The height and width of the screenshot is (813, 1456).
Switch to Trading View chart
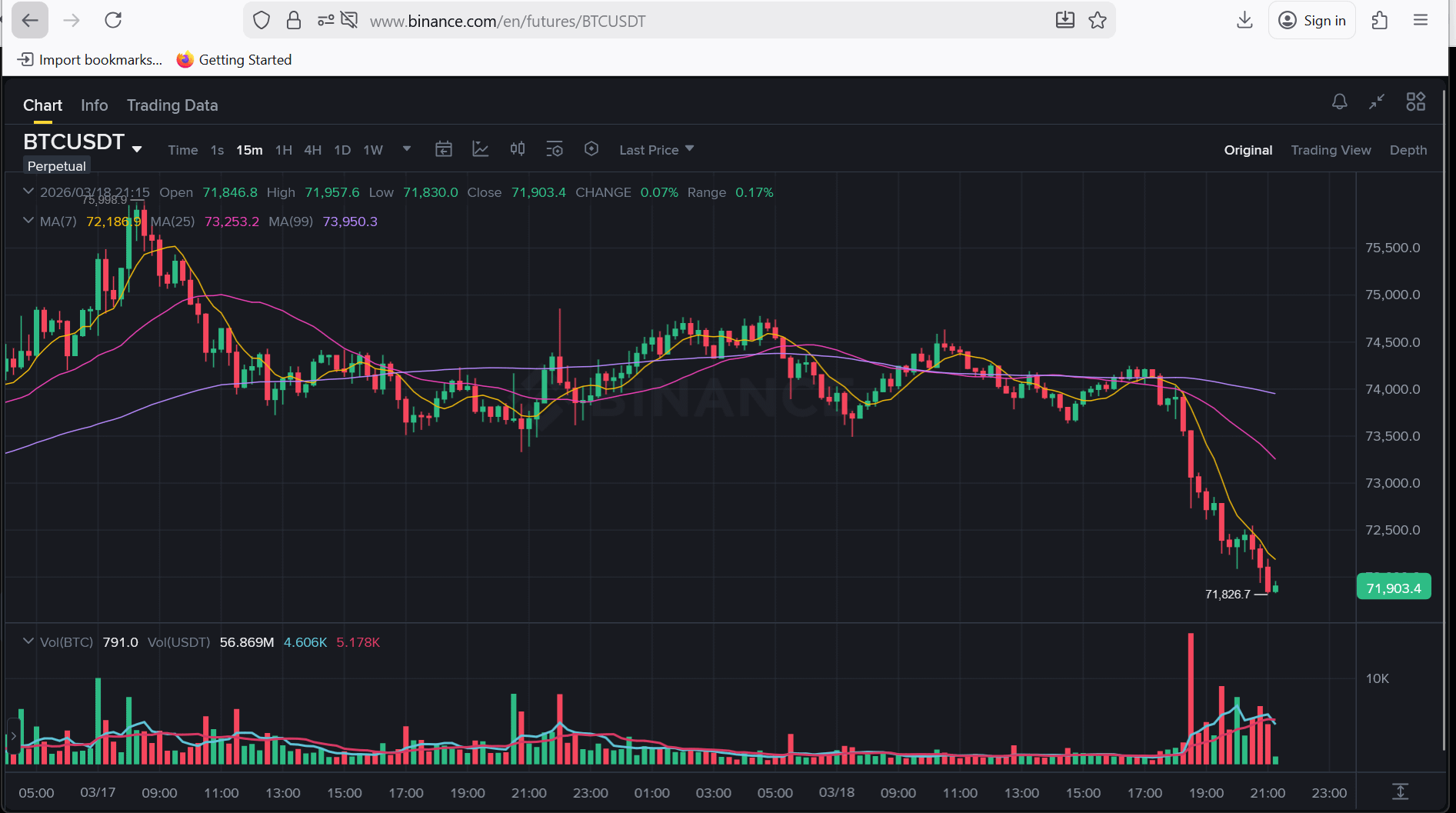click(x=1331, y=150)
